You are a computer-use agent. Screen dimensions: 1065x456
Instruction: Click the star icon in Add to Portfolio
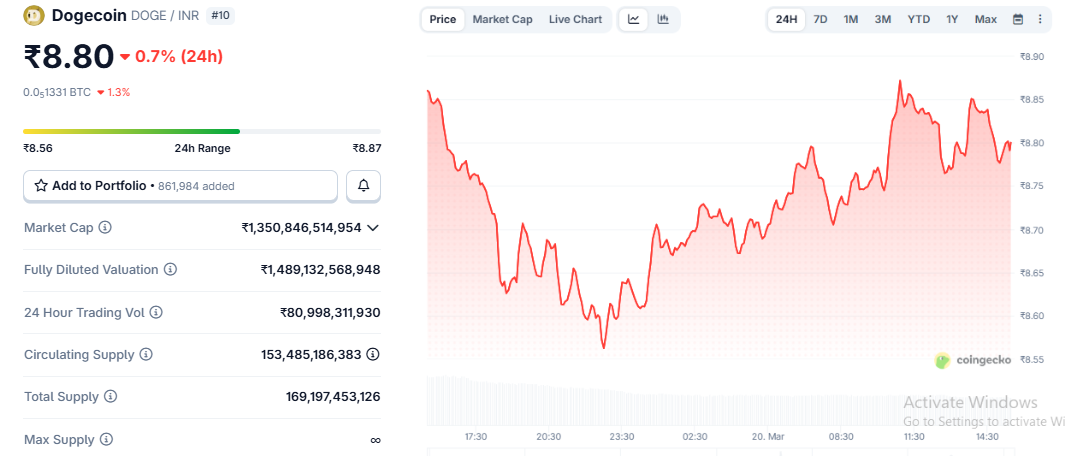(41, 186)
